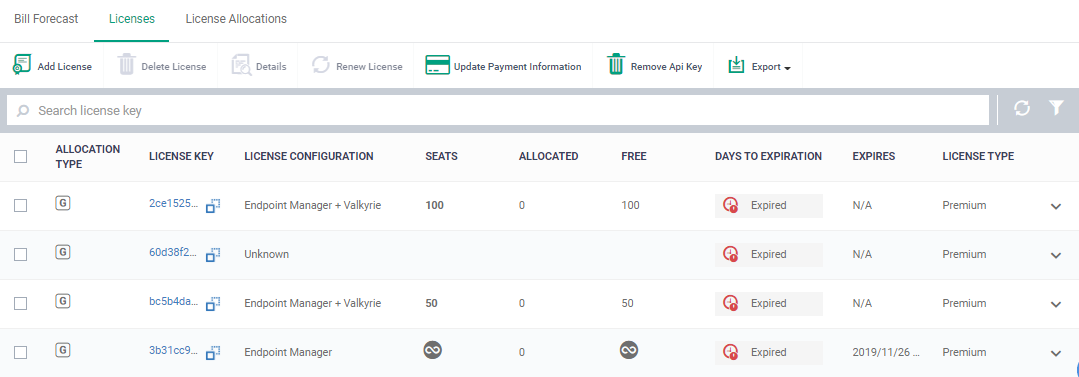
Task: Open the bc5b4da license key link
Action: [173, 303]
